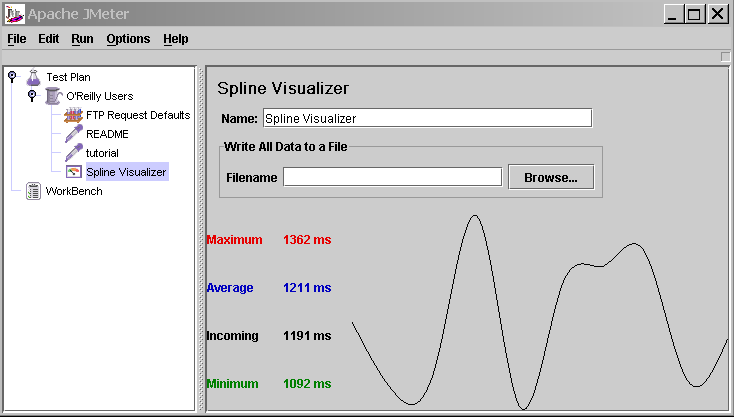Open the File menu

(17, 39)
